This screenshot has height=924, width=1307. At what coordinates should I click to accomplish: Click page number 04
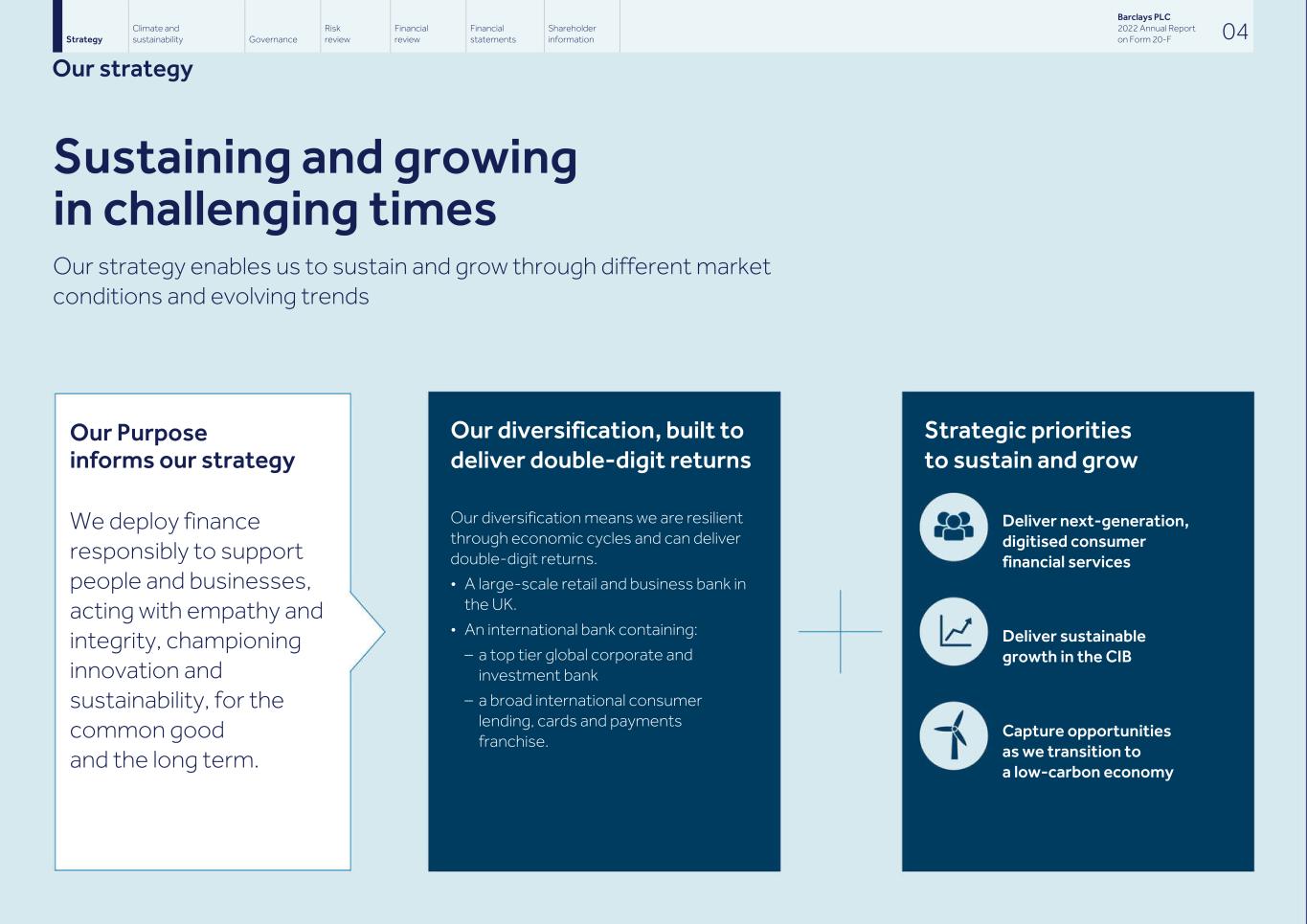[x=1235, y=32]
